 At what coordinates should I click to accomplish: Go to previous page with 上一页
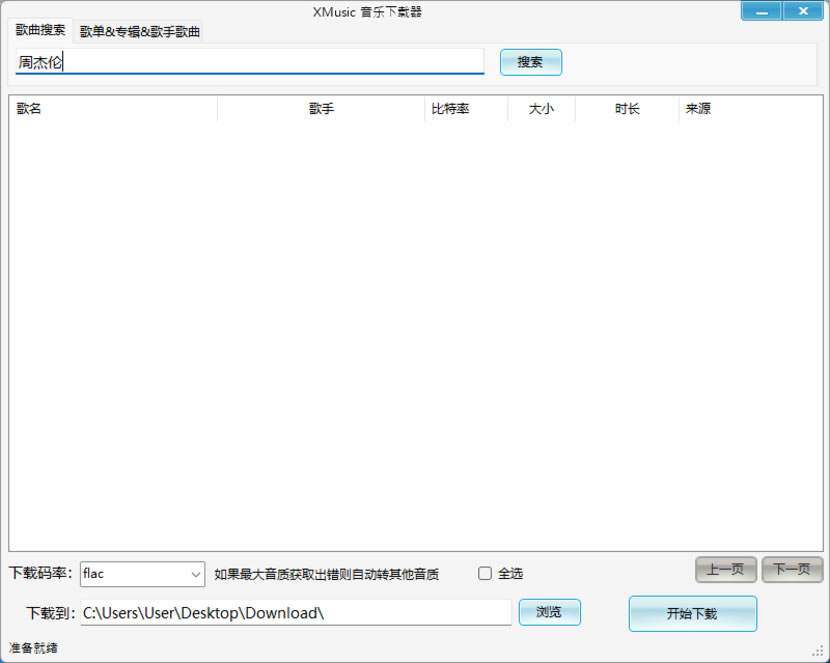726,569
